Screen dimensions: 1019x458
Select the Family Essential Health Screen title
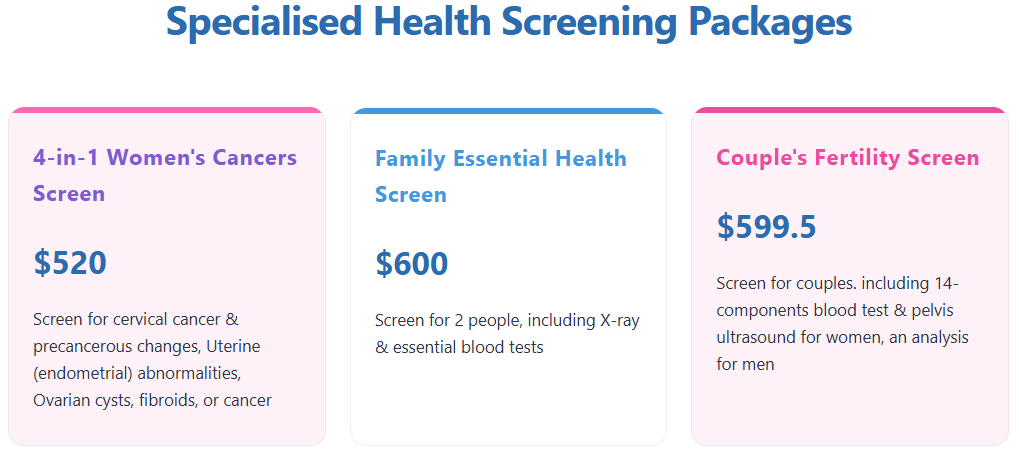pos(501,176)
